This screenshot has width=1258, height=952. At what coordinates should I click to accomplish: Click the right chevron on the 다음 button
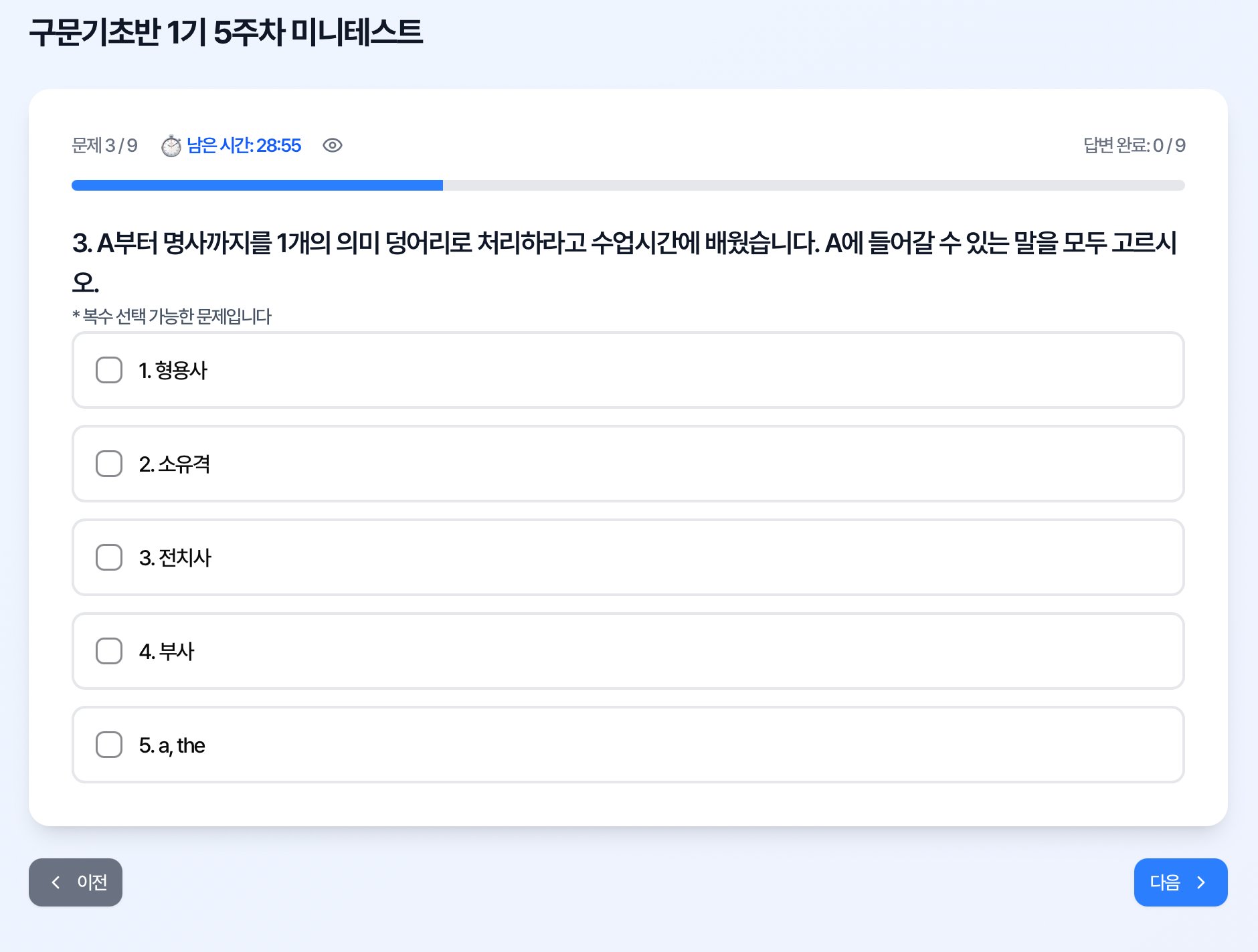tap(1201, 882)
